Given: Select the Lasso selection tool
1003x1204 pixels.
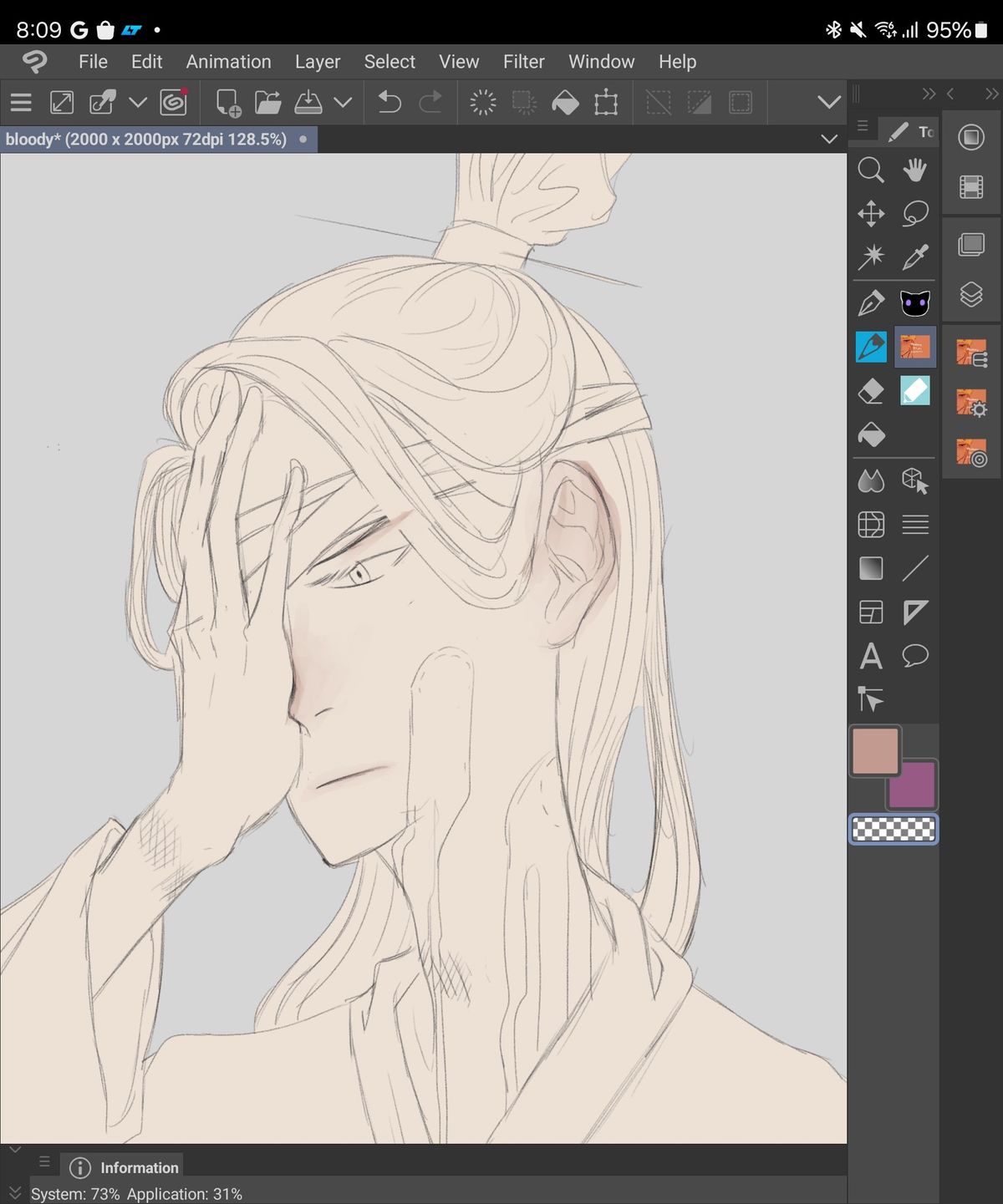Looking at the screenshot, I should (915, 214).
